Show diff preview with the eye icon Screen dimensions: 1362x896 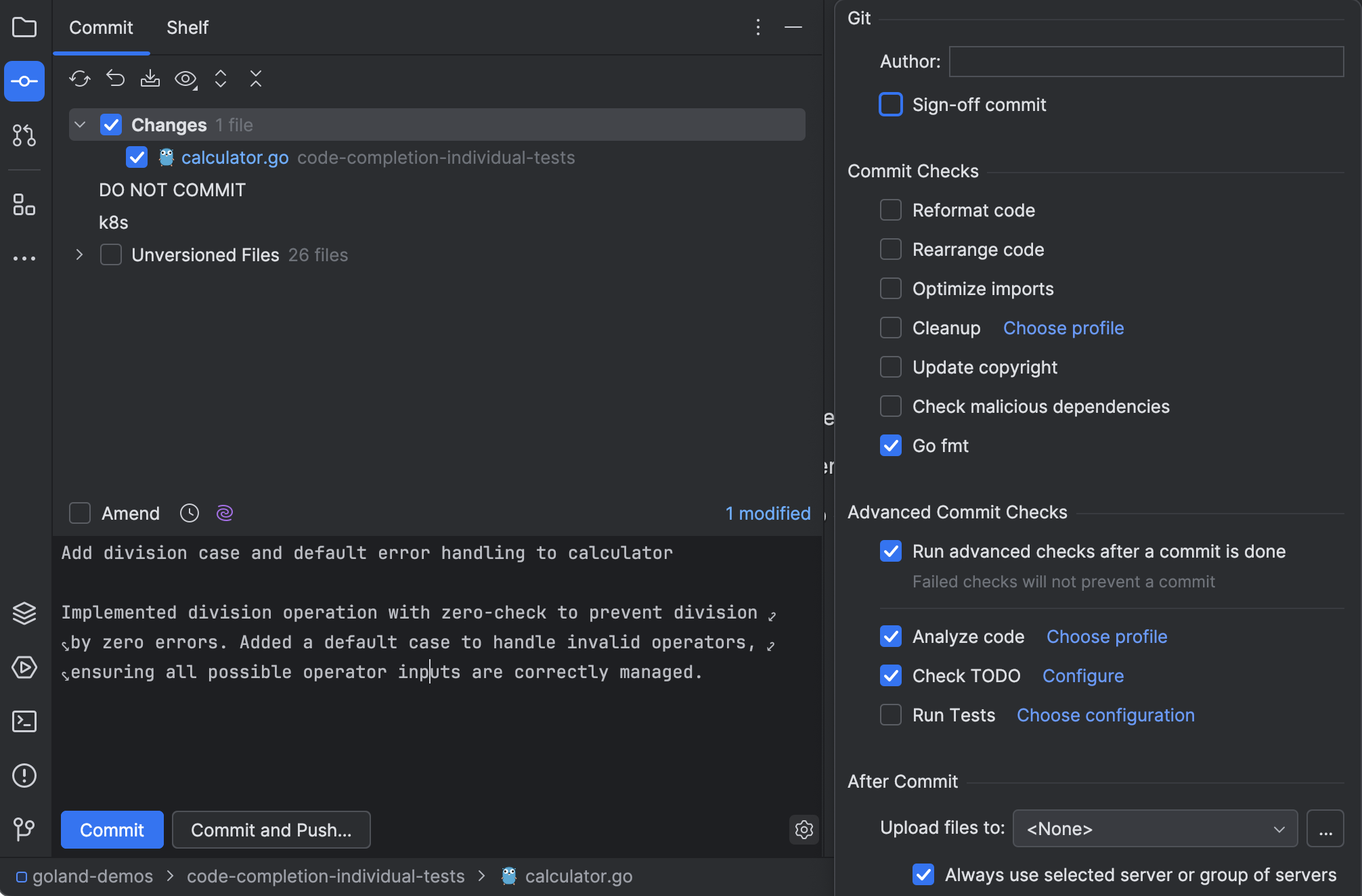click(185, 79)
